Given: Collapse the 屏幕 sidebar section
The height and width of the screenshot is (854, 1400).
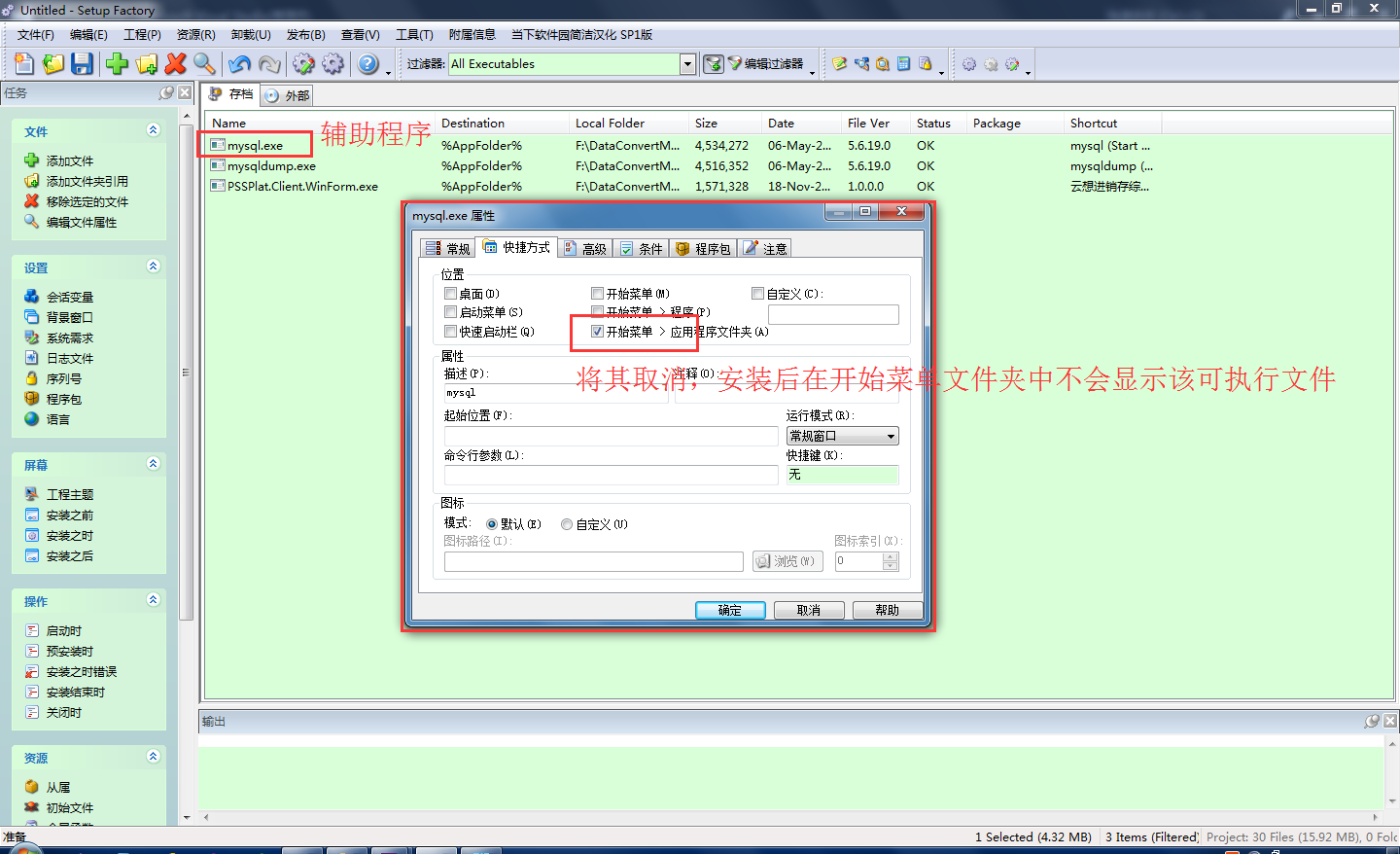Looking at the screenshot, I should pyautogui.click(x=153, y=464).
